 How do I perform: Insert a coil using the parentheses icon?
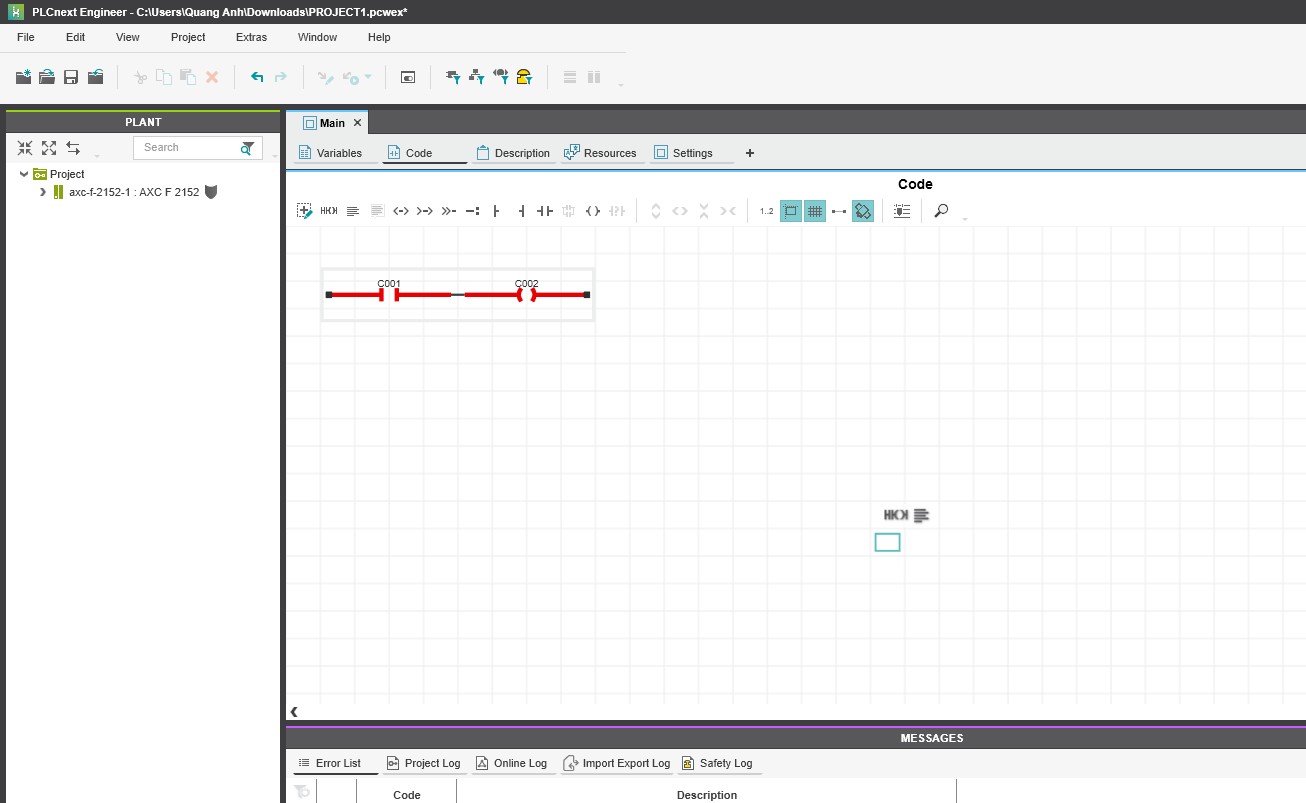tap(592, 211)
